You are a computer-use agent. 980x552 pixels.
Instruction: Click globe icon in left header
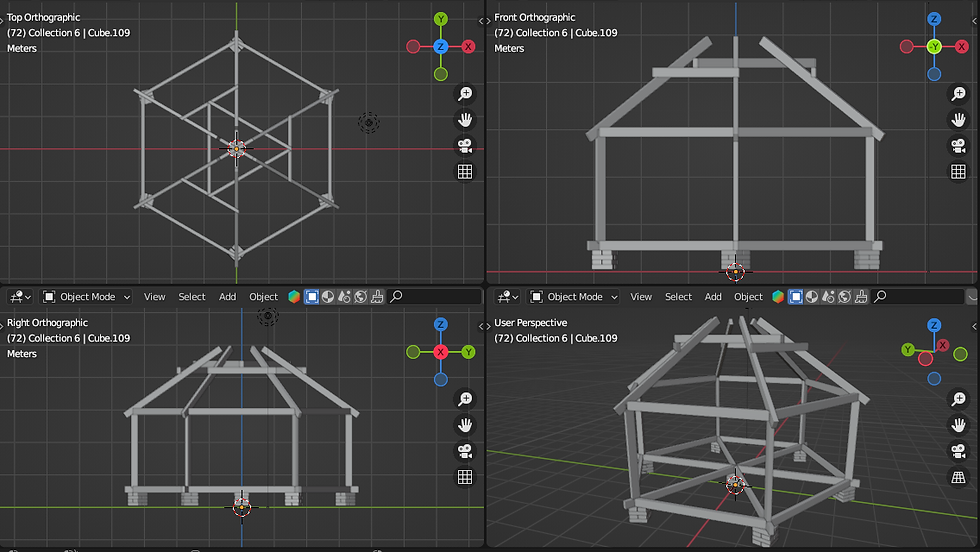click(361, 296)
